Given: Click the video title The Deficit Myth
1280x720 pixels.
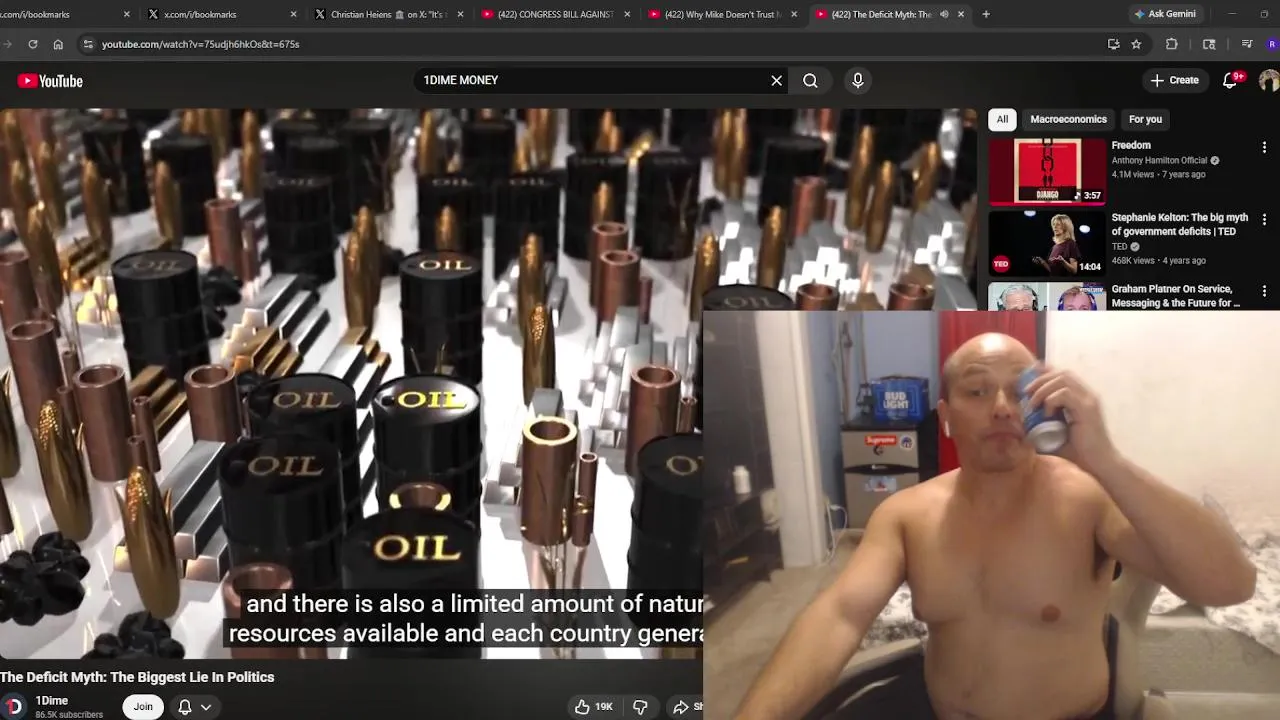Looking at the screenshot, I should [x=137, y=677].
